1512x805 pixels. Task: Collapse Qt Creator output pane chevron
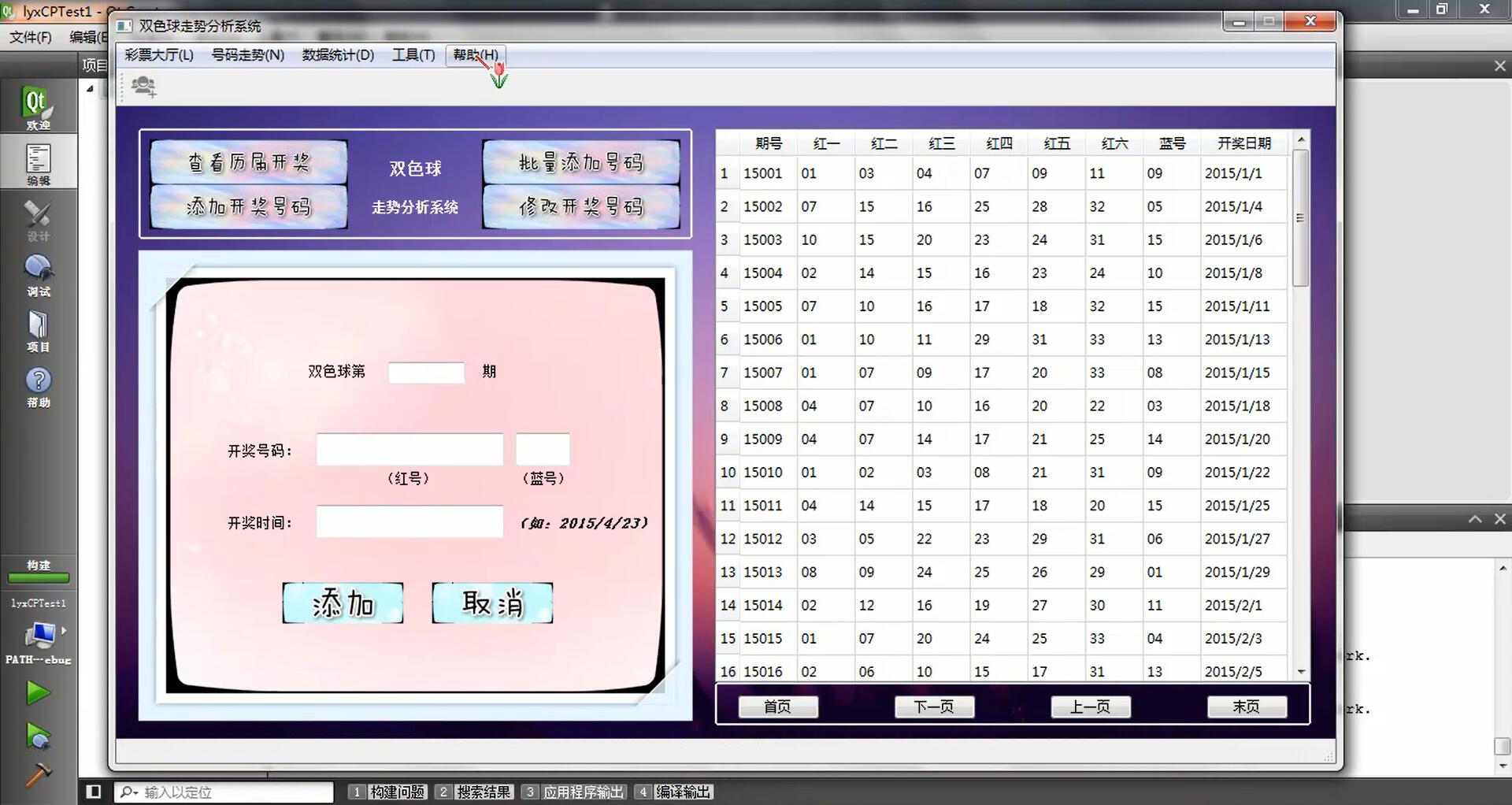[x=1475, y=519]
